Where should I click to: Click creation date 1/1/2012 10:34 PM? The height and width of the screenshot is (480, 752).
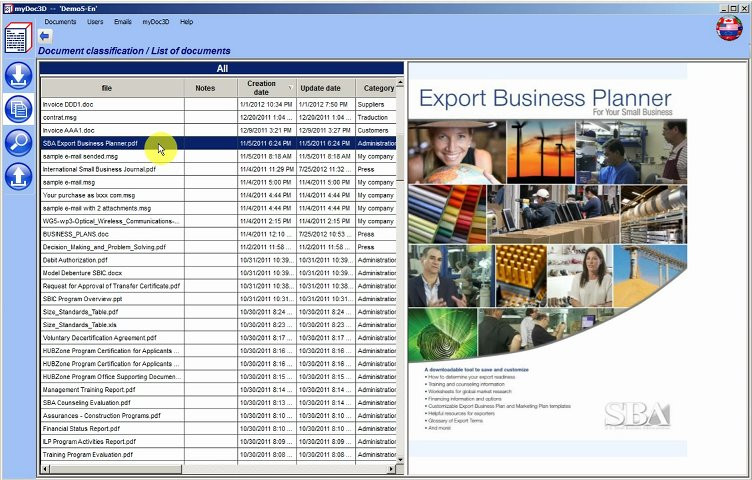(266, 104)
